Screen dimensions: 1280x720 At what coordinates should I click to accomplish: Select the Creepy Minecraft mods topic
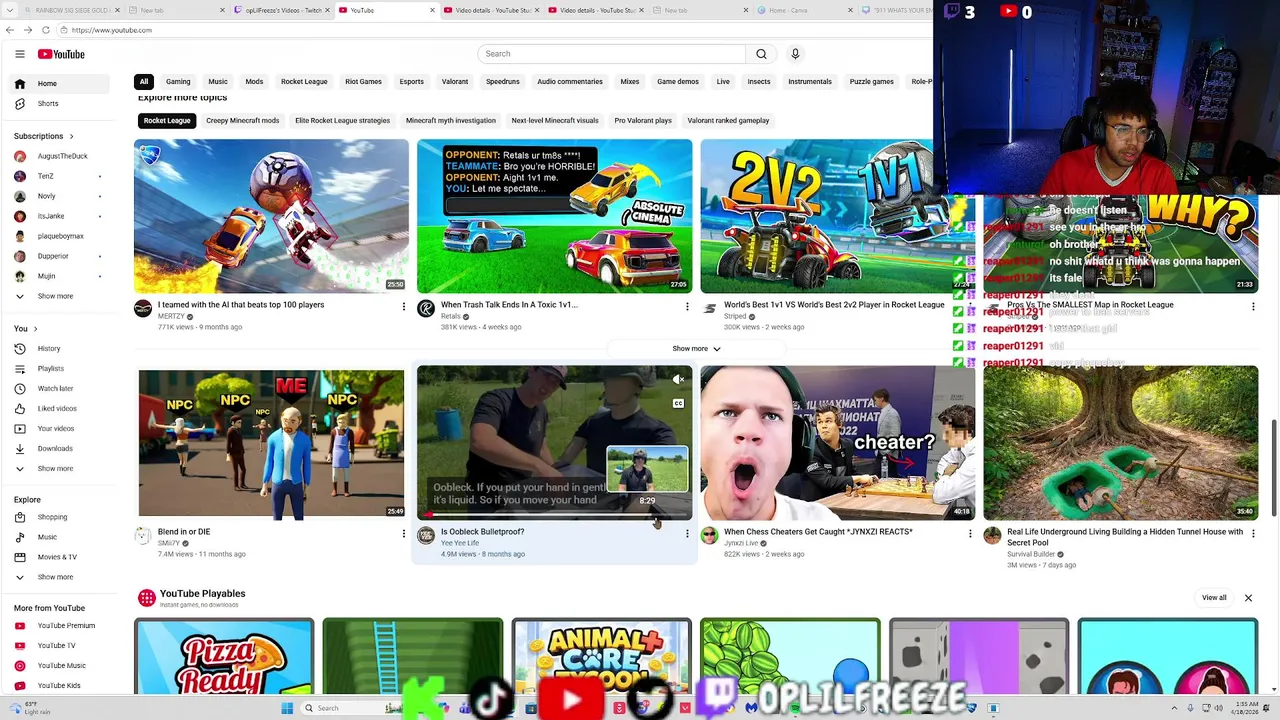coord(243,121)
